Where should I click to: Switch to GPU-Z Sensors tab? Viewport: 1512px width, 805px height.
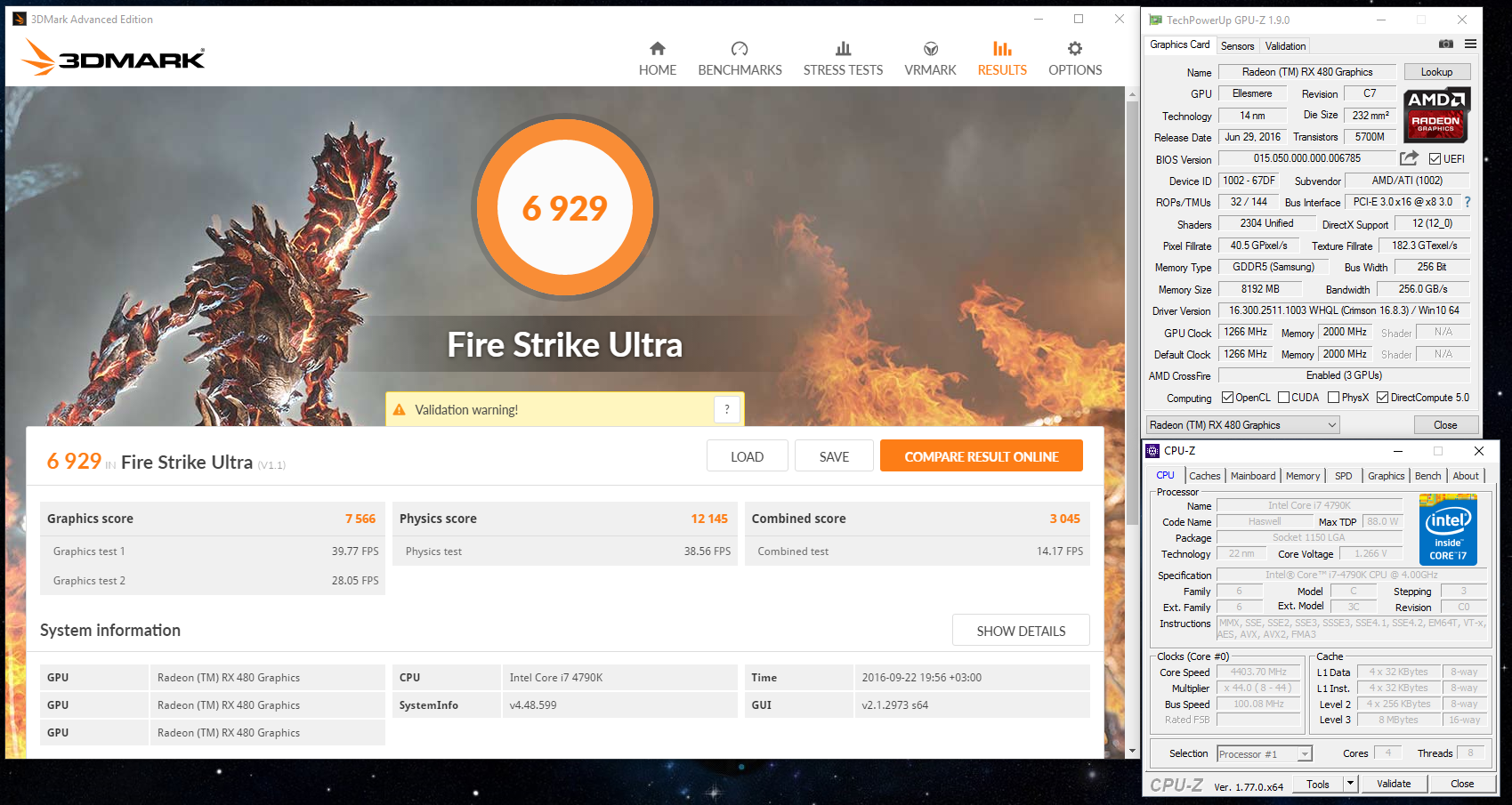(1237, 46)
